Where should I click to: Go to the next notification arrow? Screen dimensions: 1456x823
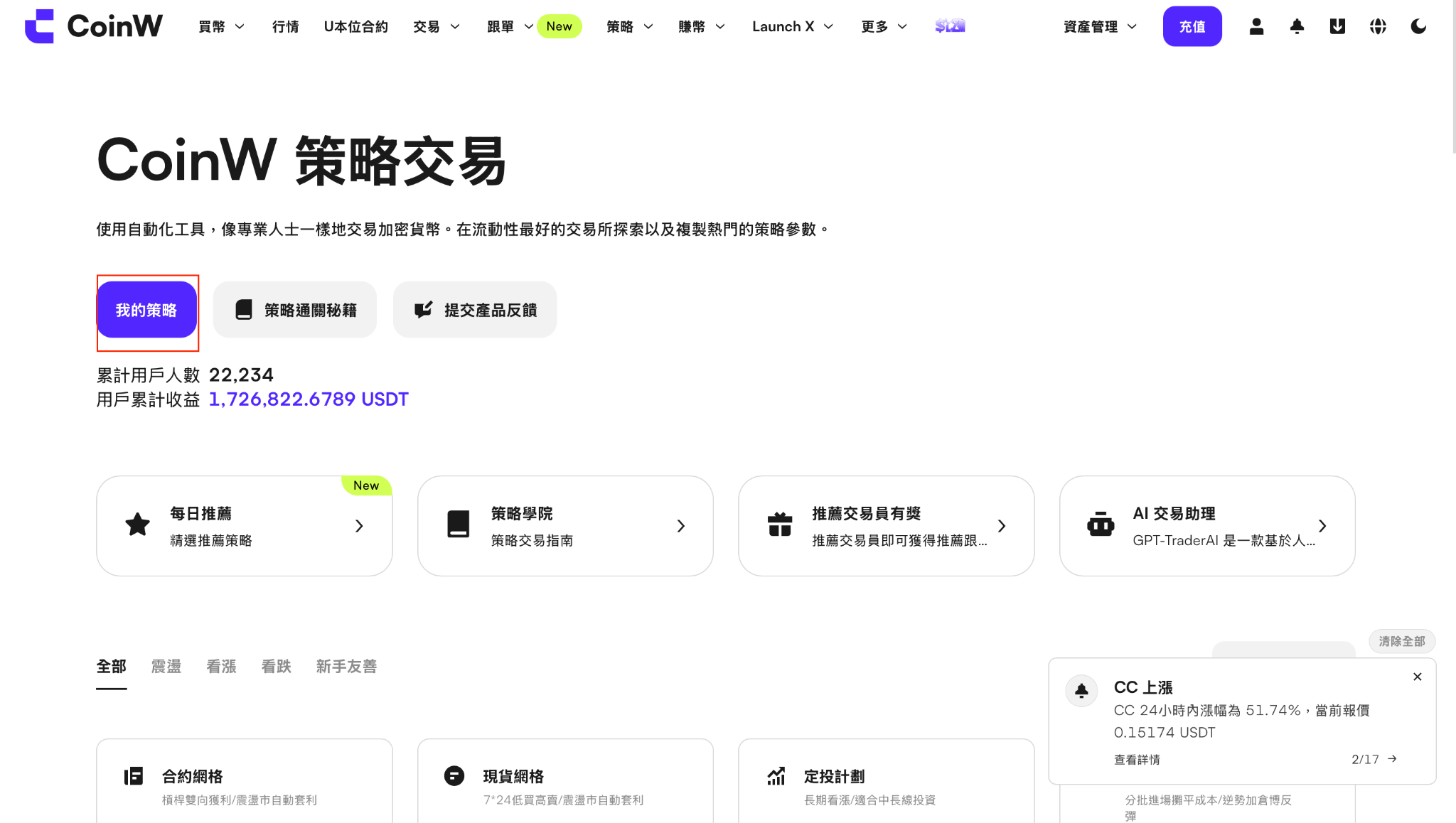point(1392,759)
